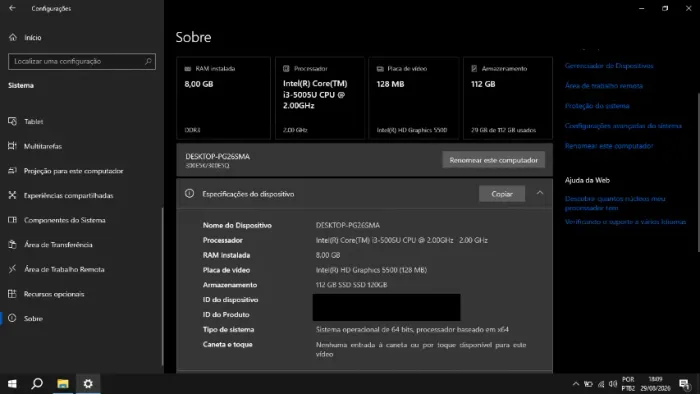This screenshot has height=394, width=700.
Task: Click Placa de vídeo card icon
Action: tap(380, 69)
